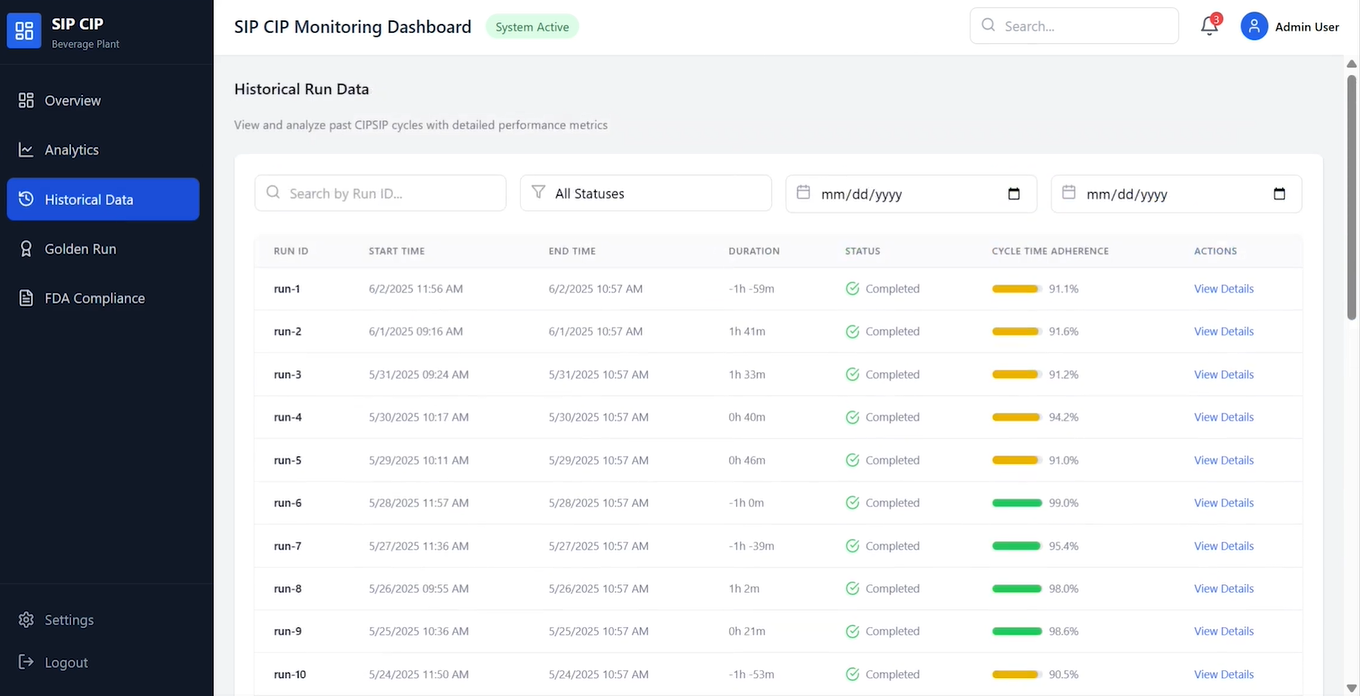Open View Details link for run-8

[x=1223, y=589]
